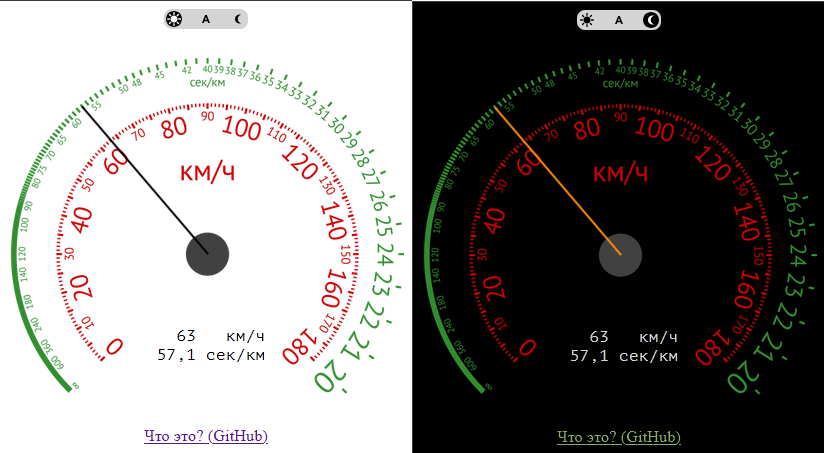Open the green 'Что это? (GitHub)' link on black background
This screenshot has height=453, width=825.
pyautogui.click(x=619, y=436)
